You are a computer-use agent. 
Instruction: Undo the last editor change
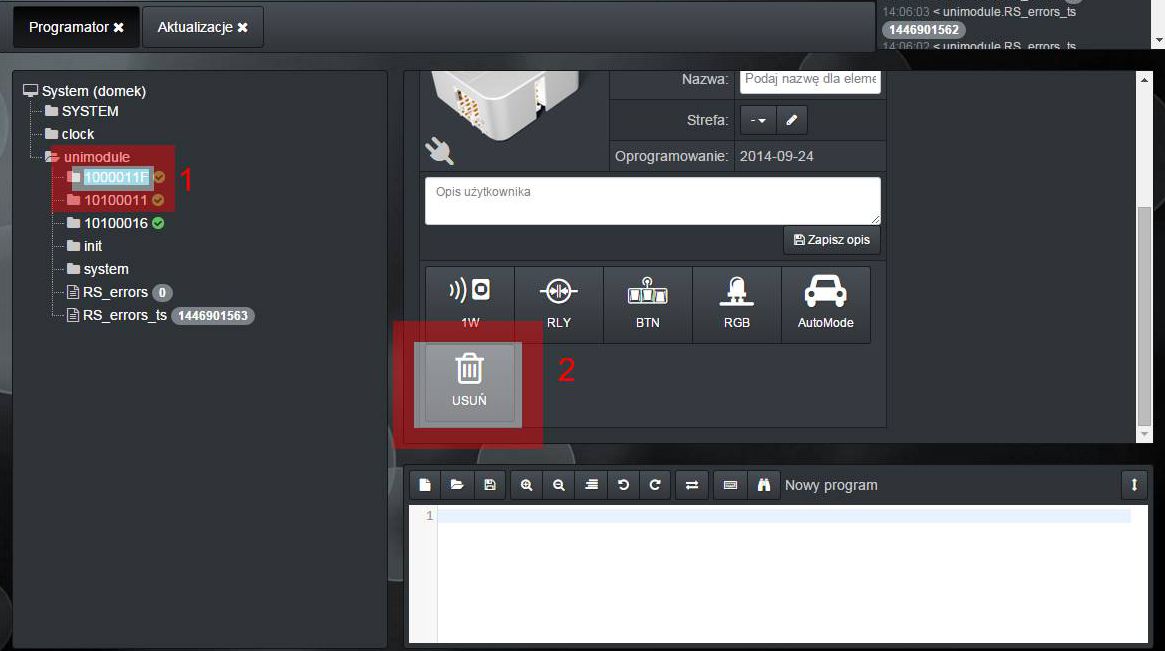coord(623,485)
